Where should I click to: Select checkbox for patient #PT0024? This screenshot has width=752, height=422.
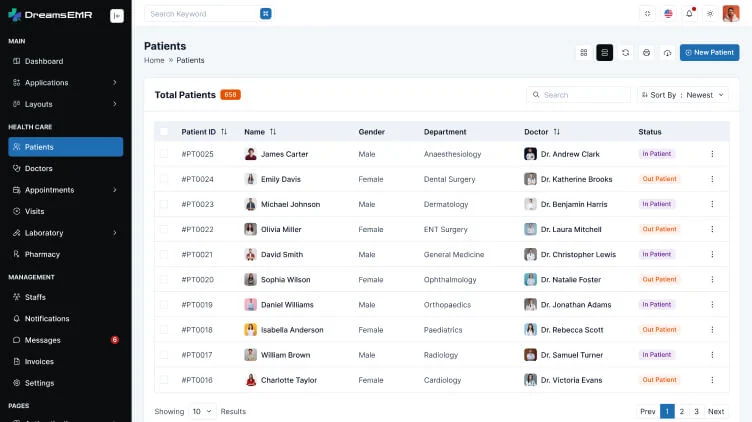coord(164,179)
